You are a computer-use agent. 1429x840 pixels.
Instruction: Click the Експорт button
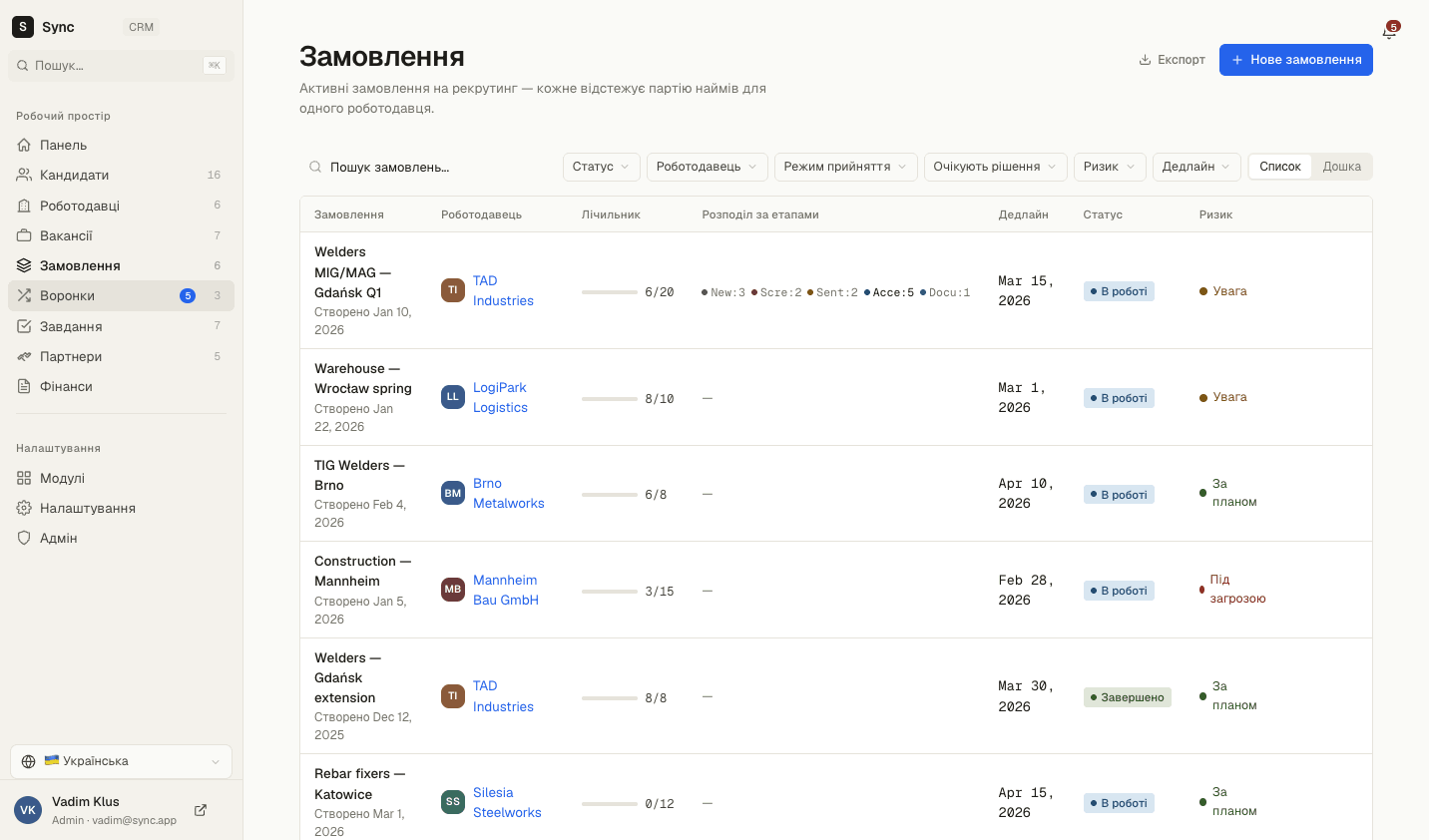click(x=1173, y=60)
